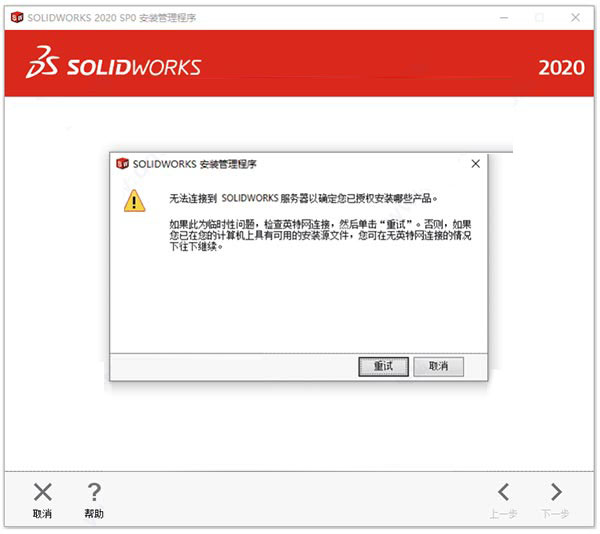Click the yellow warning triangle icon
Image resolution: width=600 pixels, height=534 pixels.
coord(134,200)
